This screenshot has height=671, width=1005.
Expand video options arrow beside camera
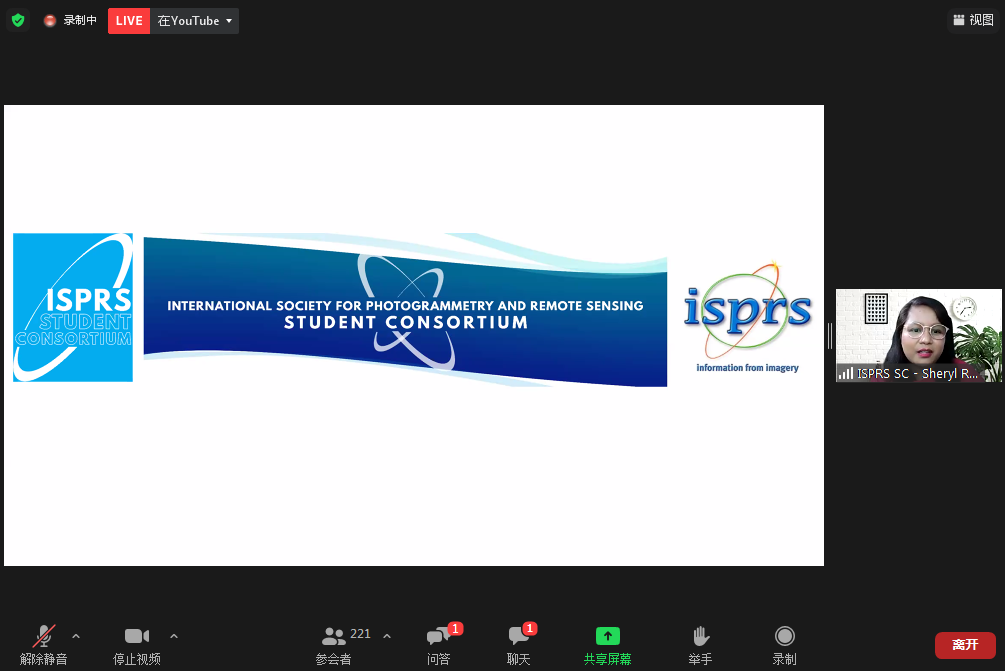tap(174, 636)
